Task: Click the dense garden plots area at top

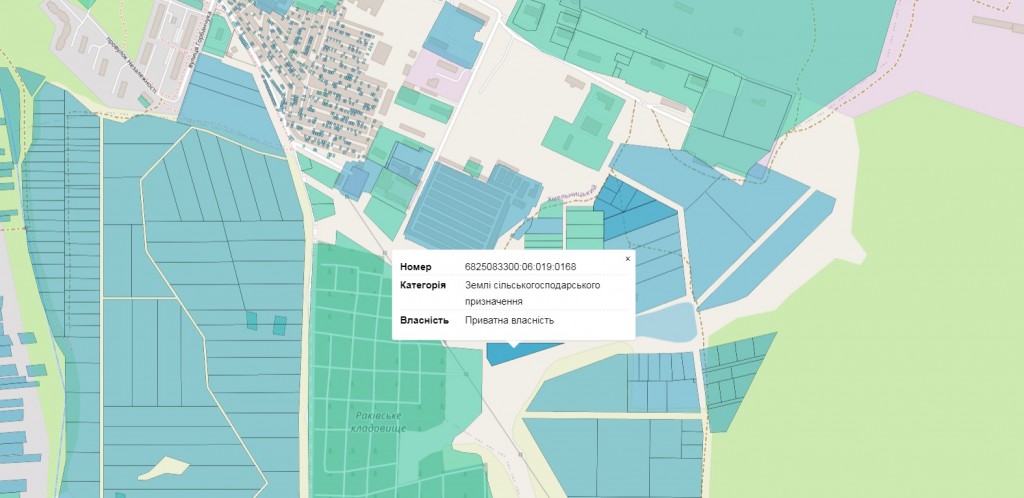Action: 330,90
